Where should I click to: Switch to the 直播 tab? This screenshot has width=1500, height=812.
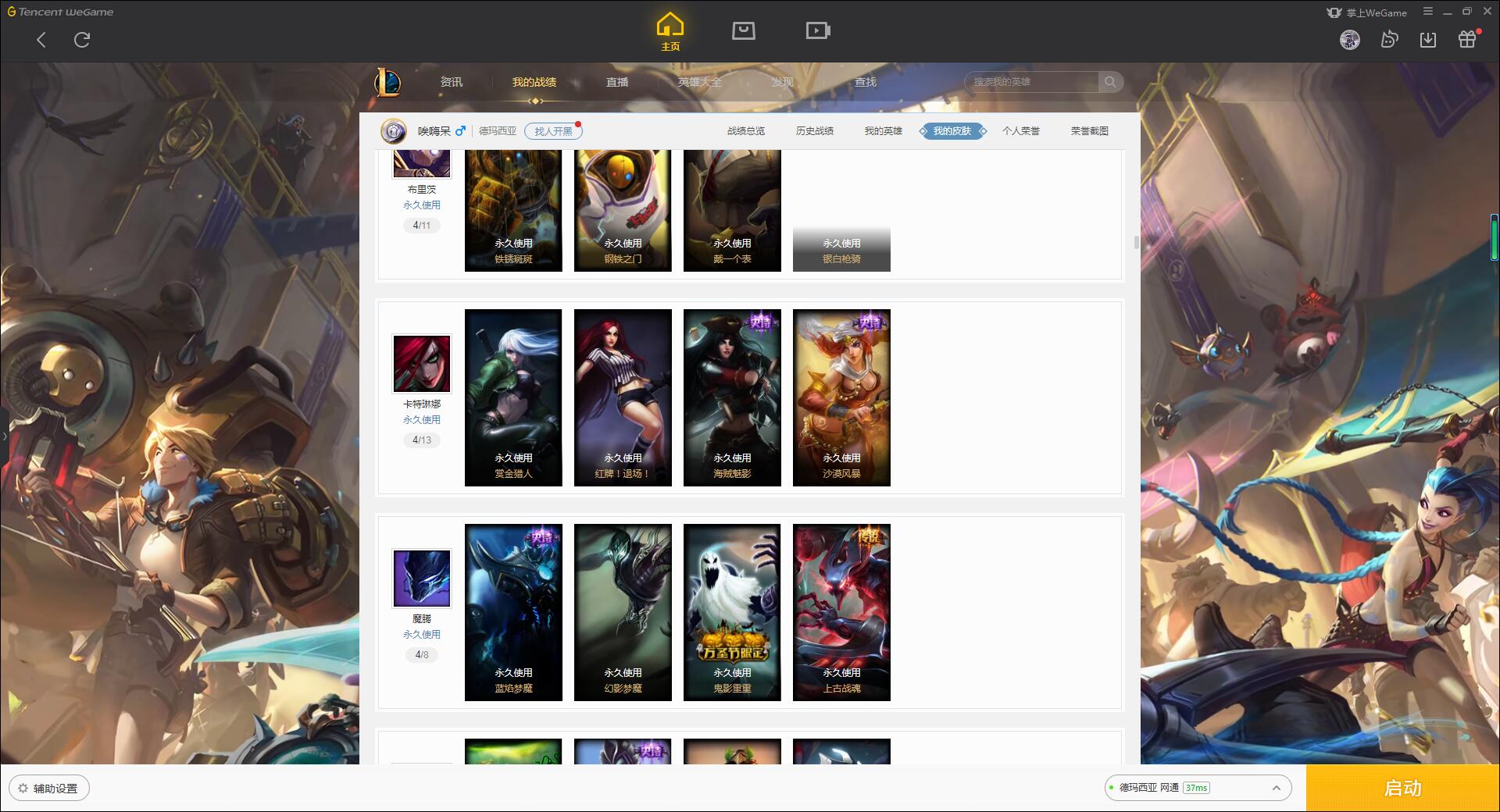pyautogui.click(x=617, y=82)
